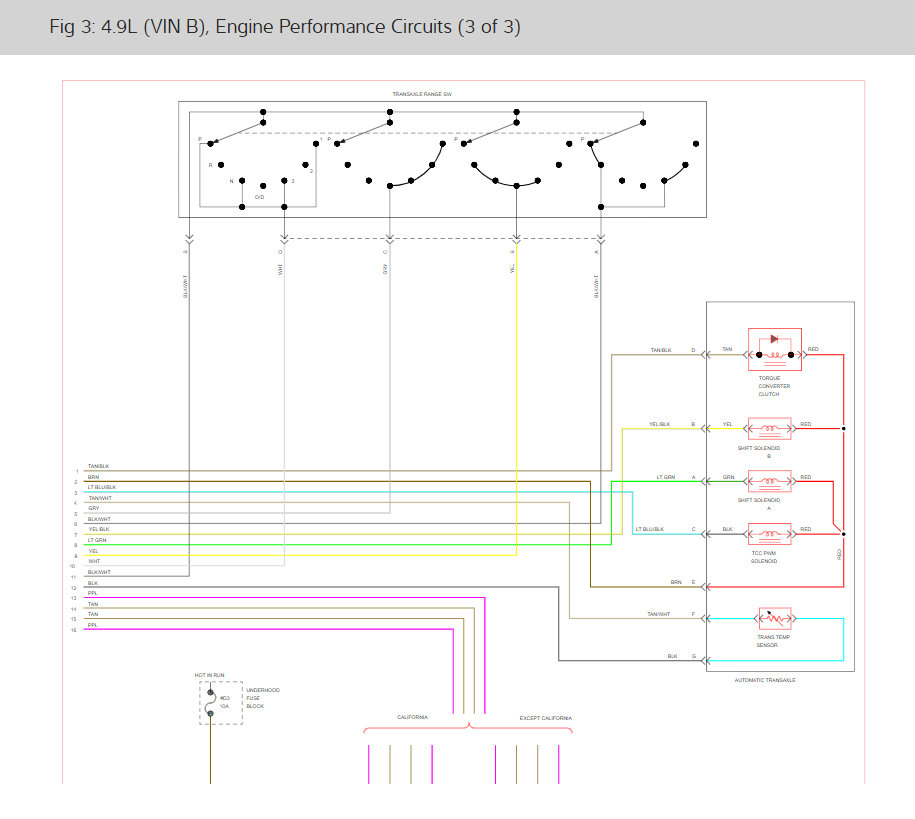
Task: Click the YEL label at pin 9
Action: click(93, 551)
